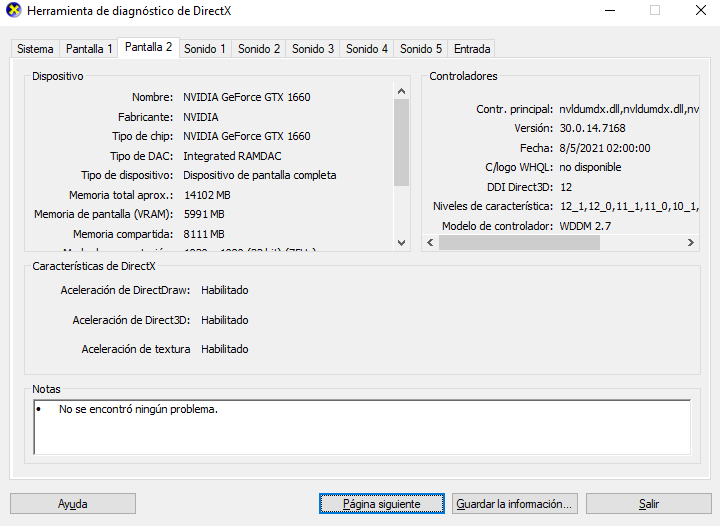The height and width of the screenshot is (526, 720).
Task: Click the 'NVIDIA GeForce GTX 1660' Nombre value
Action: [x=247, y=97]
